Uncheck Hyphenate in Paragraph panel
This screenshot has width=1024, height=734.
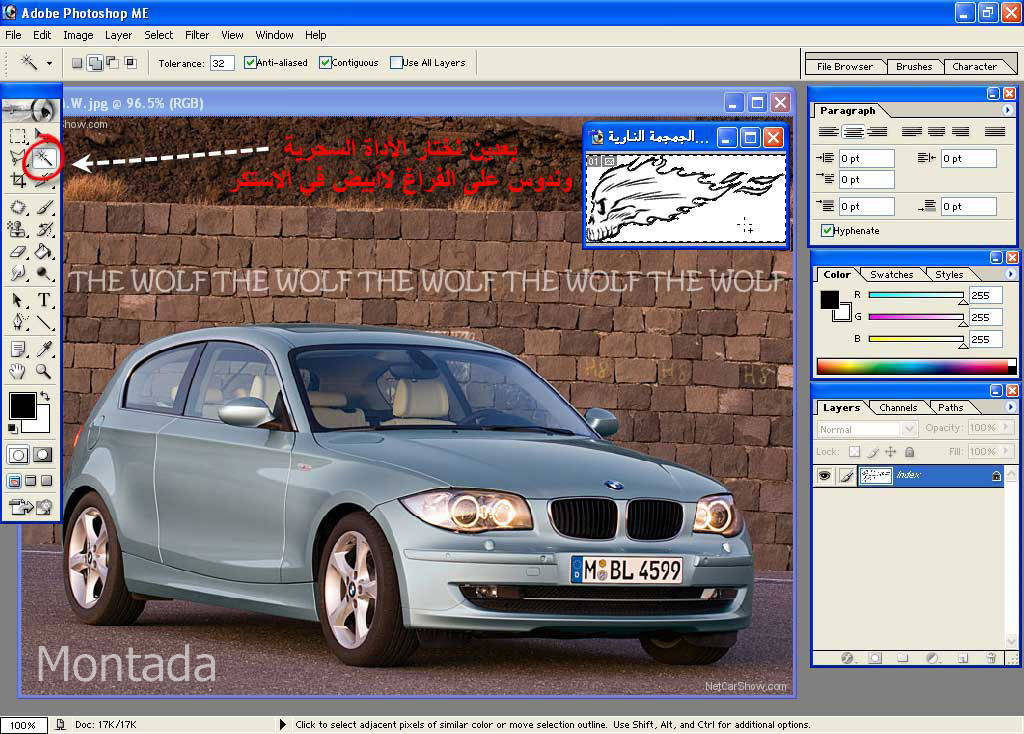pos(827,231)
